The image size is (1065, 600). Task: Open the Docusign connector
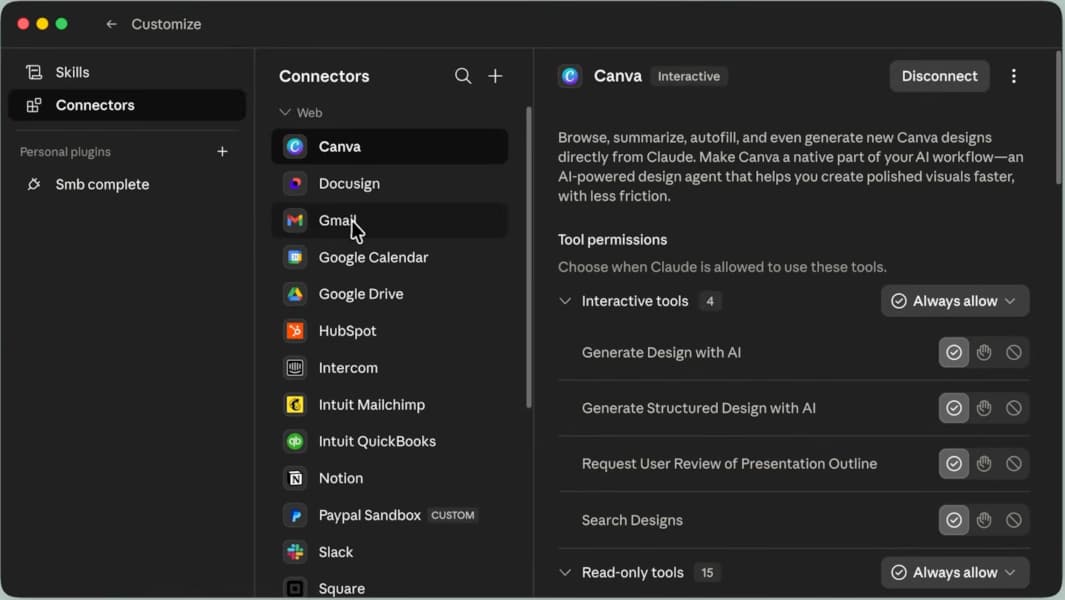(390, 183)
